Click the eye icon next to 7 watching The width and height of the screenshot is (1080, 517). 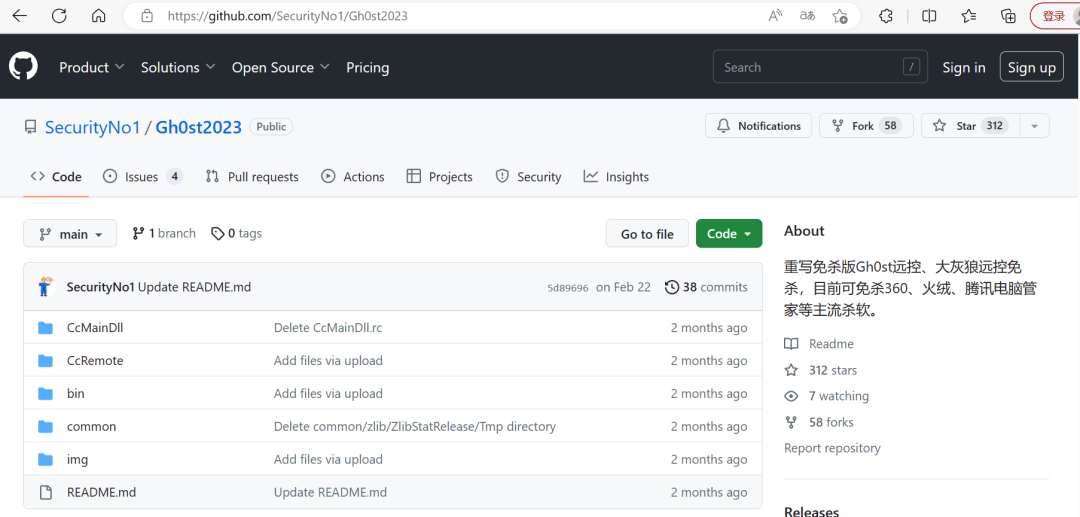click(791, 397)
